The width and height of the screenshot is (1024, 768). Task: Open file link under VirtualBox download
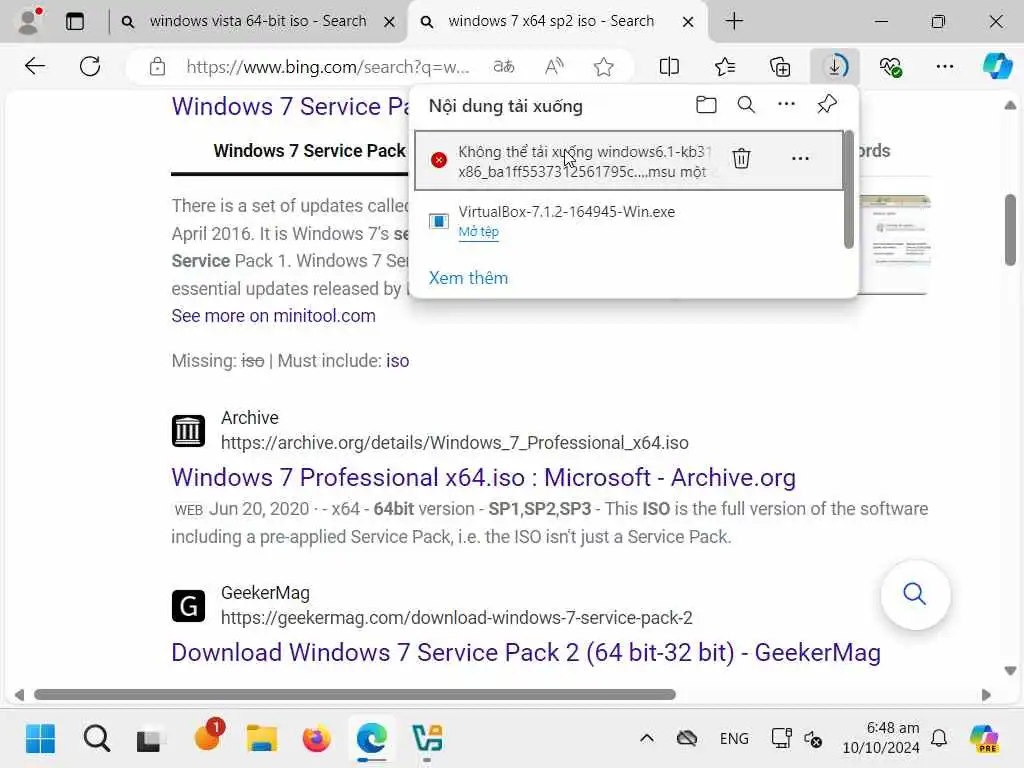click(x=479, y=232)
